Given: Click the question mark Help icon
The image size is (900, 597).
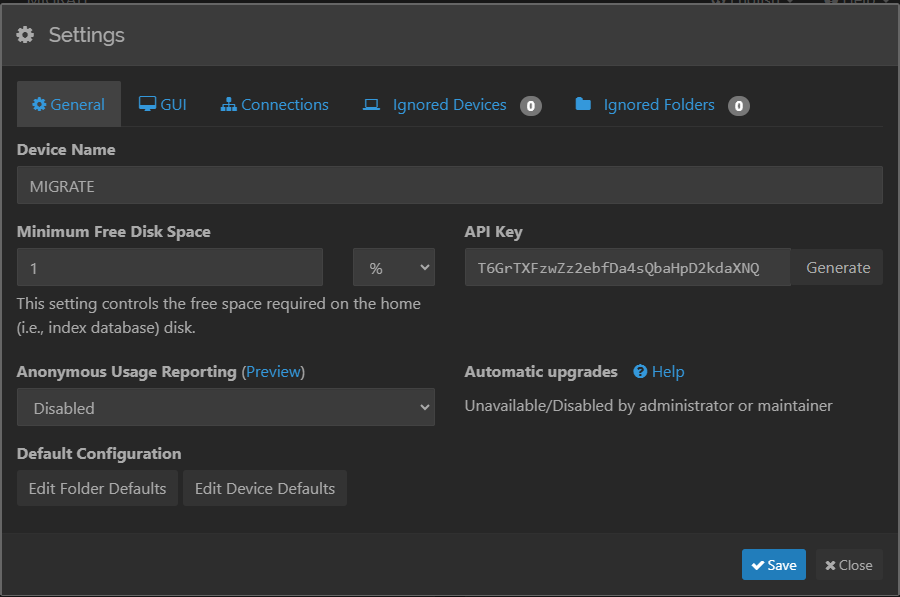Looking at the screenshot, I should [640, 372].
